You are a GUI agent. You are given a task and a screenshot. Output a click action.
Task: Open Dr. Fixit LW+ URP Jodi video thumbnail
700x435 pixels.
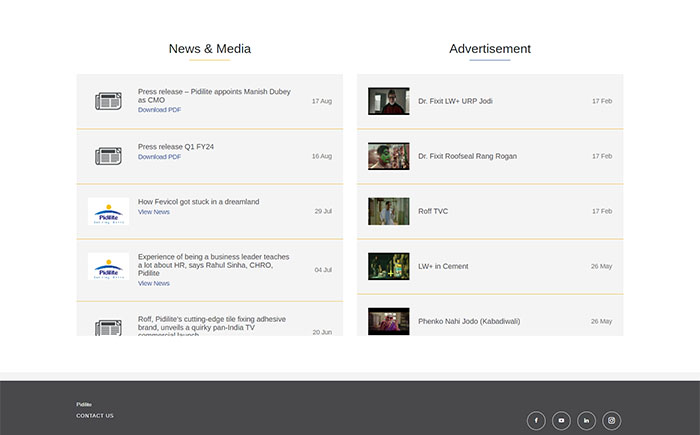(x=388, y=101)
